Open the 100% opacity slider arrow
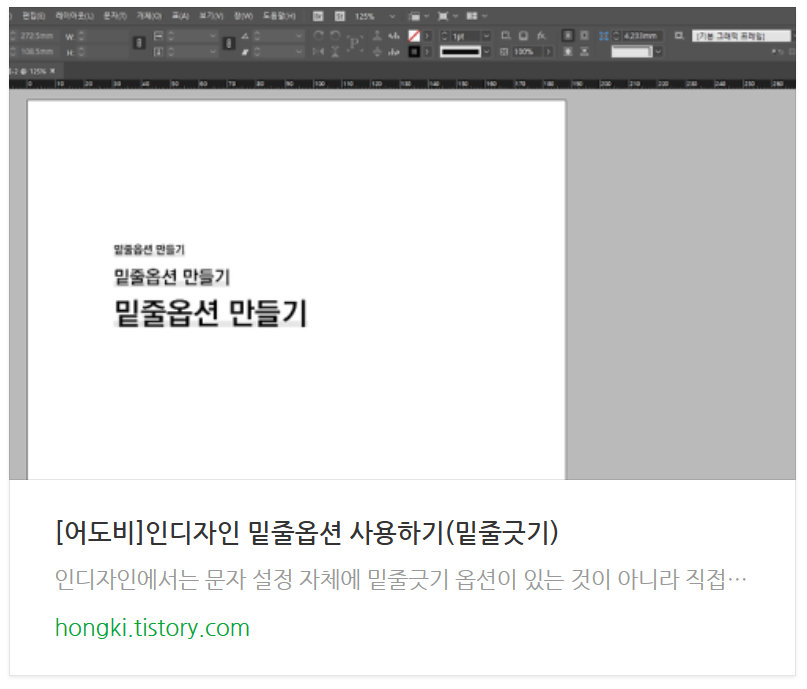The width and height of the screenshot is (807, 689). pyautogui.click(x=548, y=51)
